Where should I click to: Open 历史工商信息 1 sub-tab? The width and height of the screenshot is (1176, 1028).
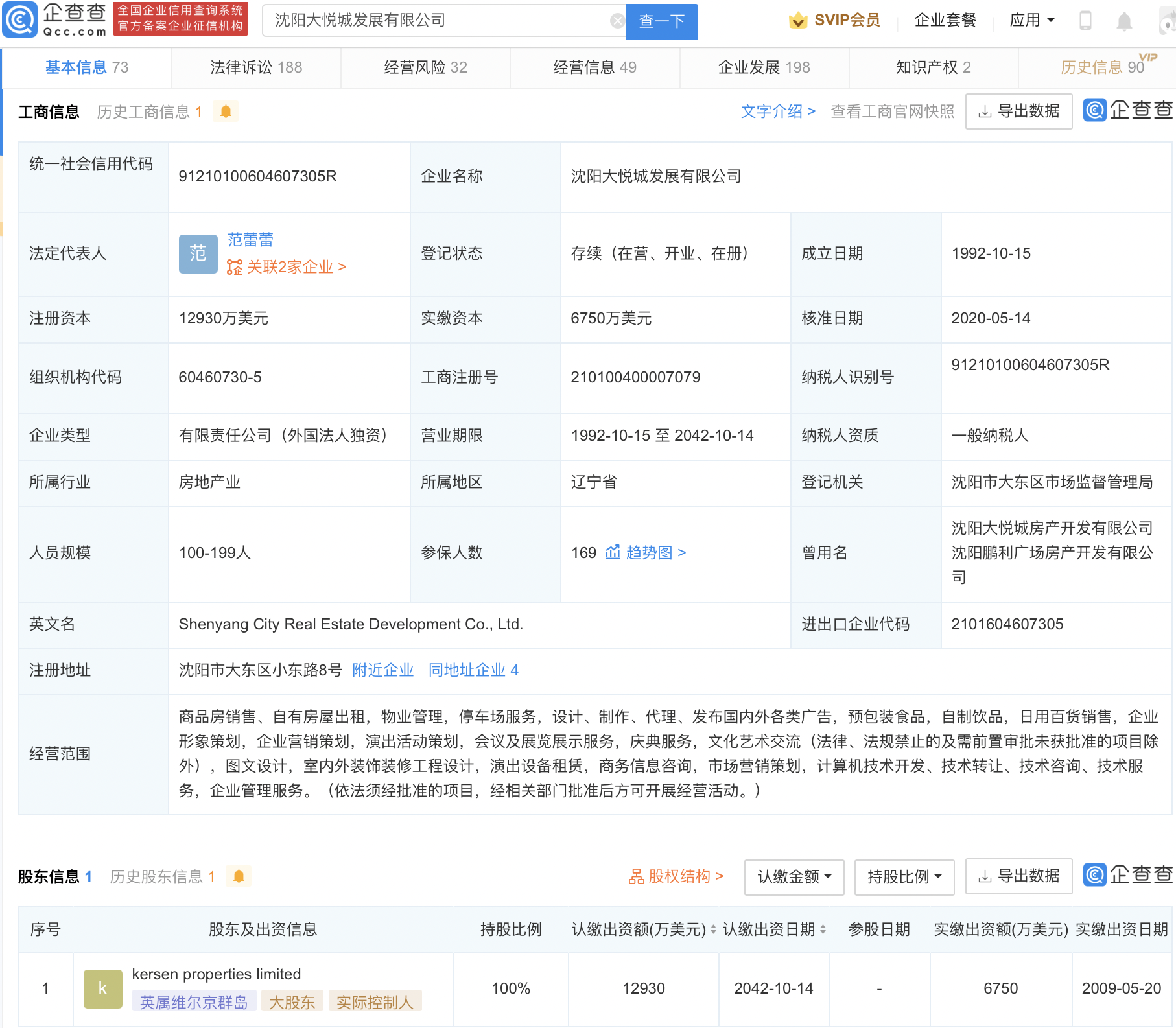click(x=150, y=112)
